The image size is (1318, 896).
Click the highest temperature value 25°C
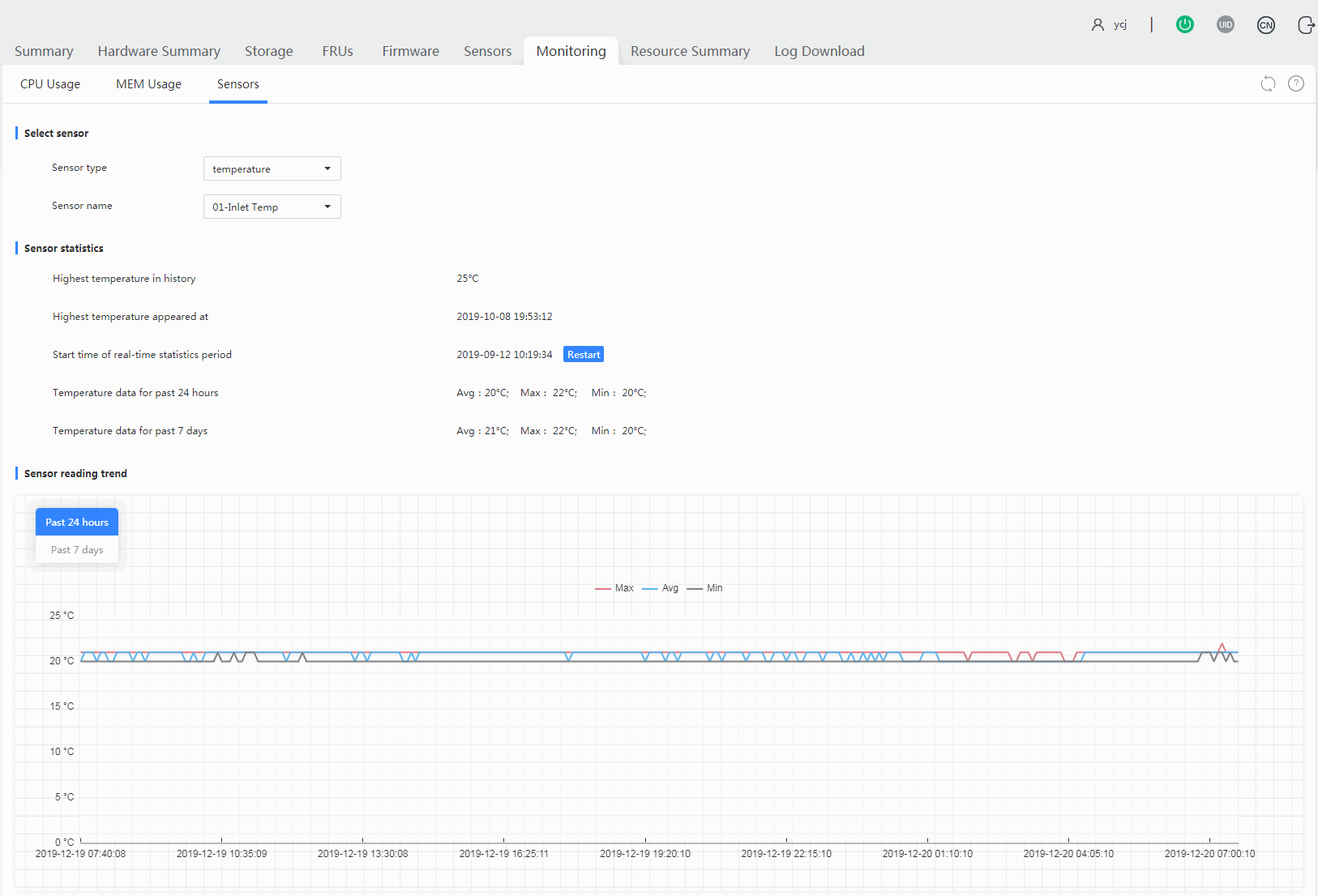[468, 279]
